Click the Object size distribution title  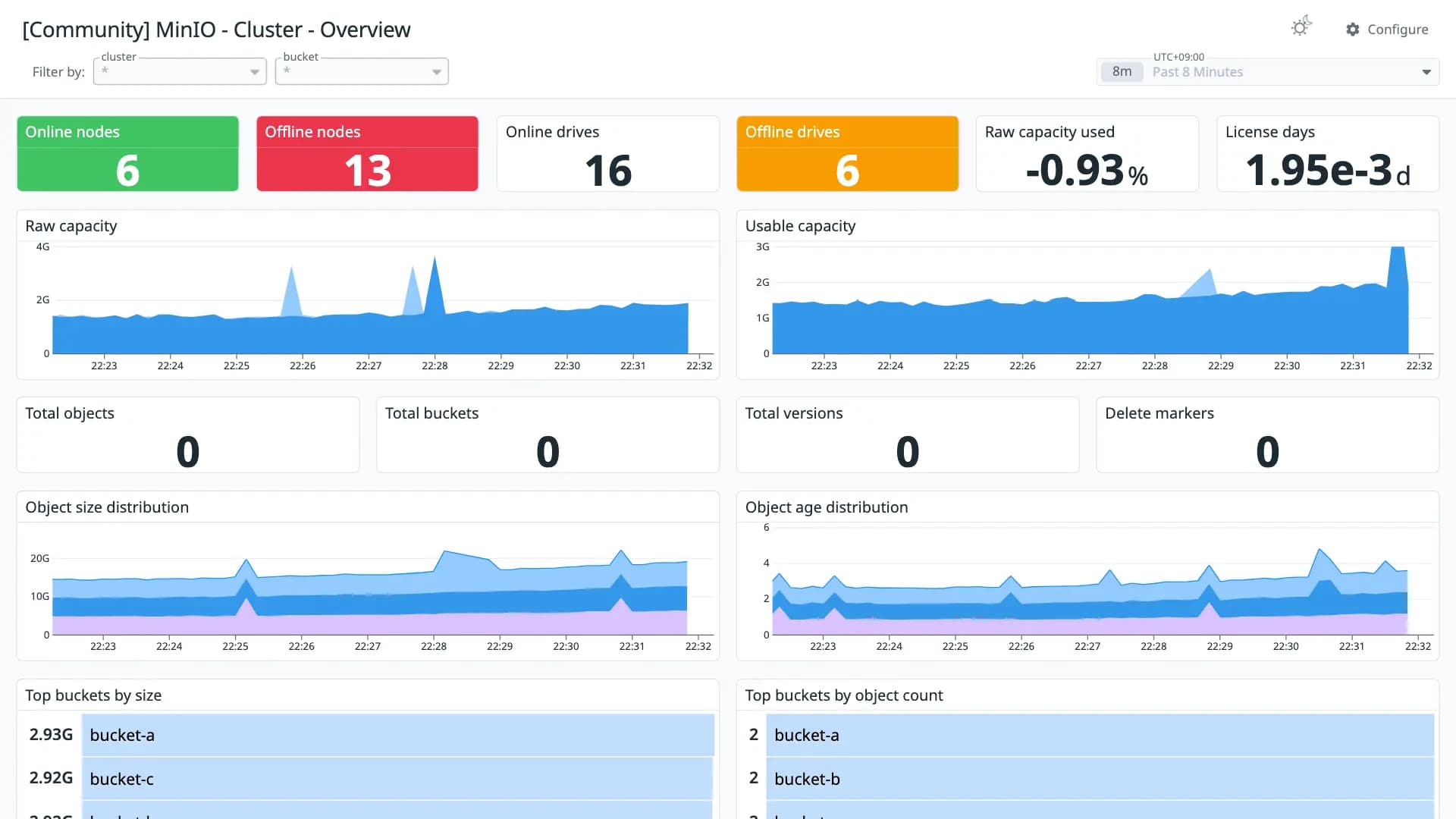pos(107,507)
